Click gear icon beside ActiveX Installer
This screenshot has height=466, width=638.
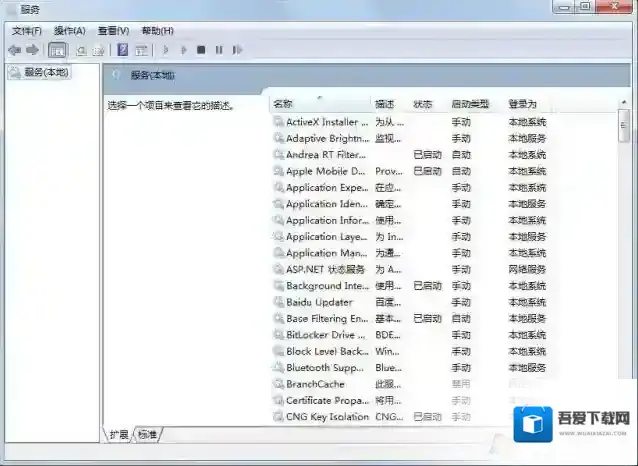pyautogui.click(x=279, y=122)
